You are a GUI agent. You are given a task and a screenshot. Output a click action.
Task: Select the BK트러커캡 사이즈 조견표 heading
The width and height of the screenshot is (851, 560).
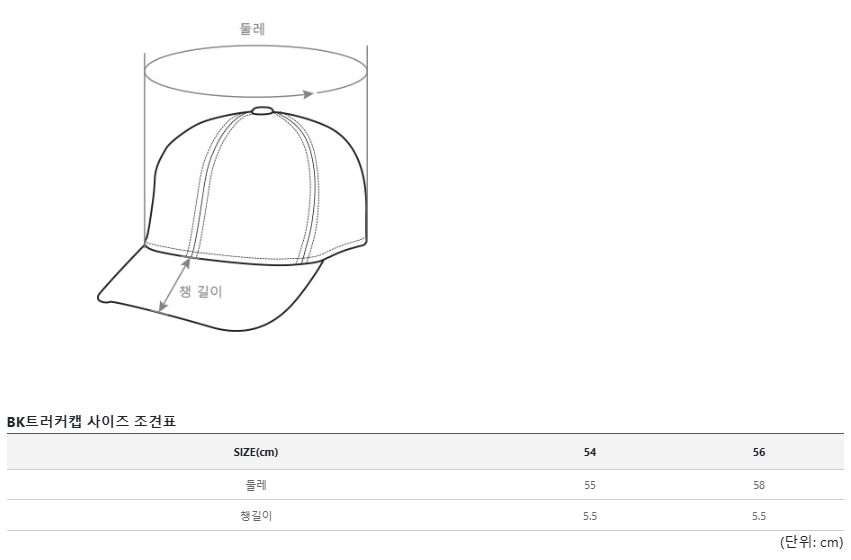[x=91, y=421]
